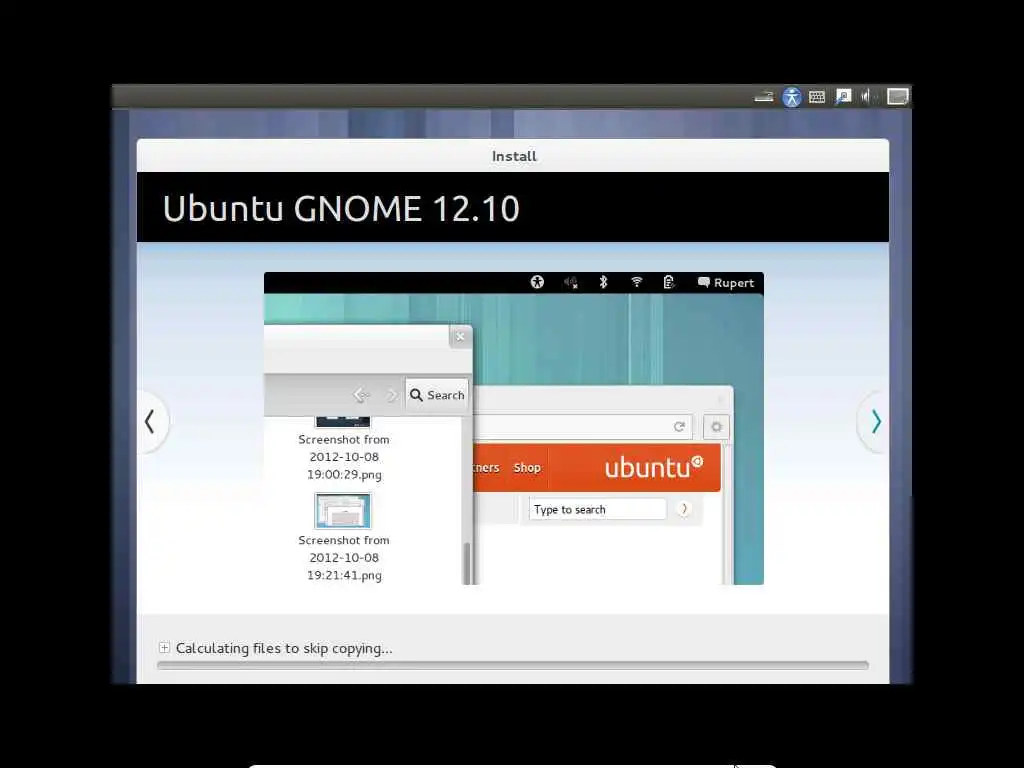Viewport: 1024px width, 768px height.
Task: Click 'Screenshot from 2012-10-08 19:00:29.png' label
Action: (x=344, y=457)
